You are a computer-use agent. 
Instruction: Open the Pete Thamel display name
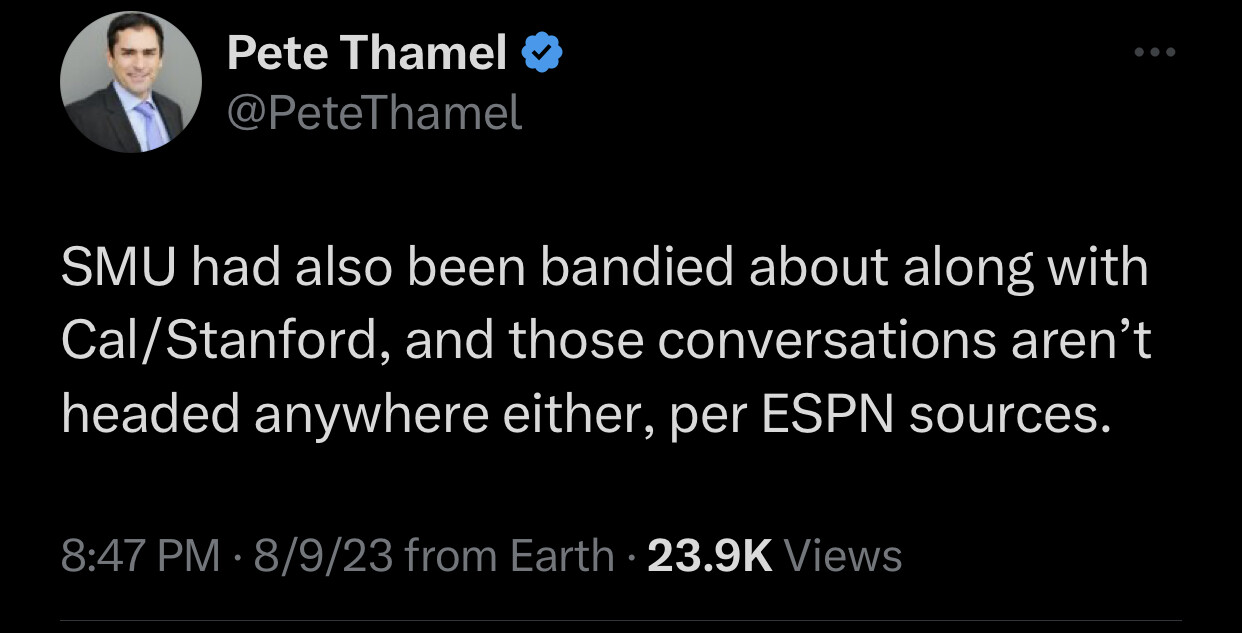[368, 54]
